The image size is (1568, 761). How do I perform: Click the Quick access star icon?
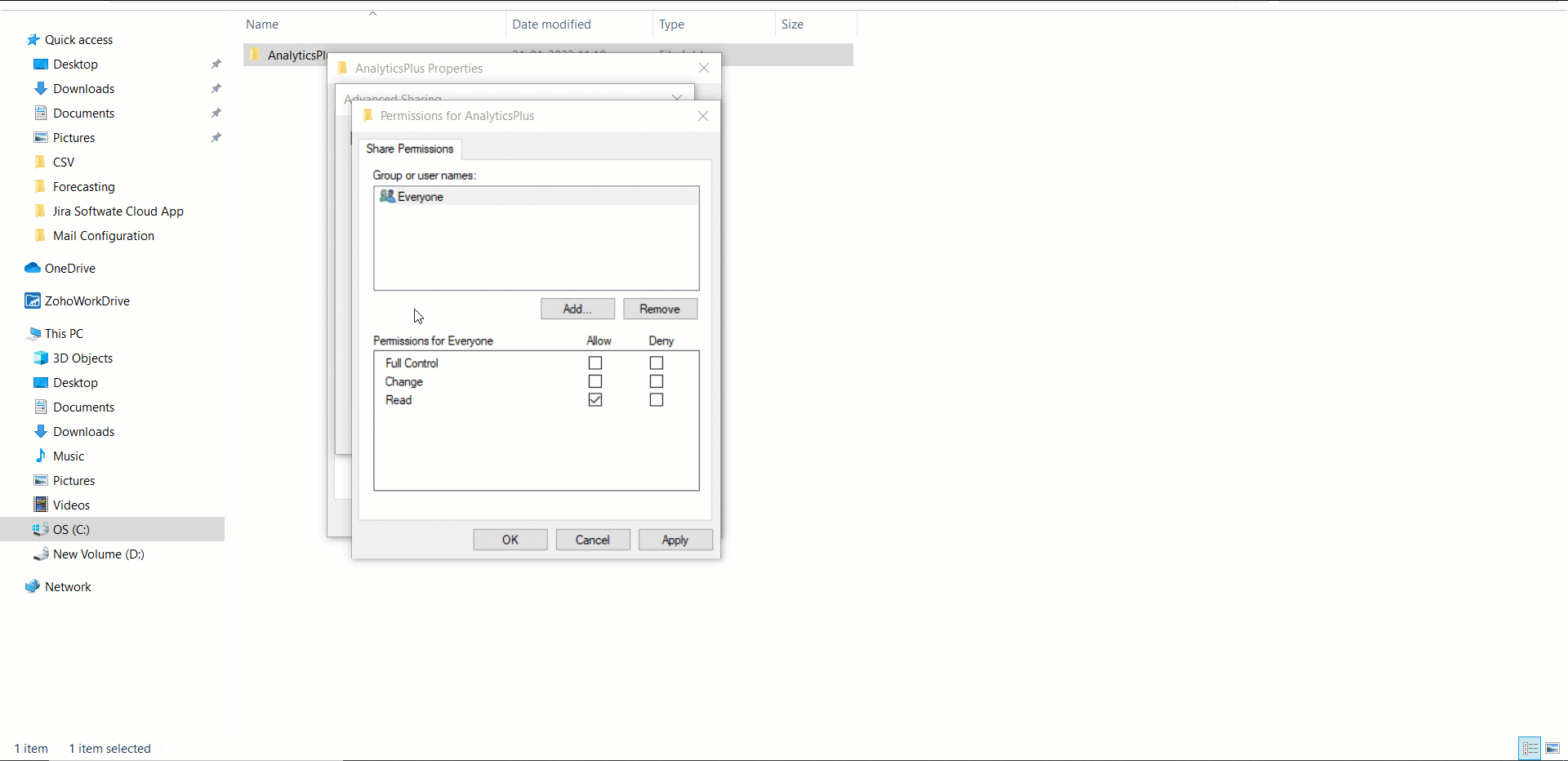pyautogui.click(x=33, y=39)
